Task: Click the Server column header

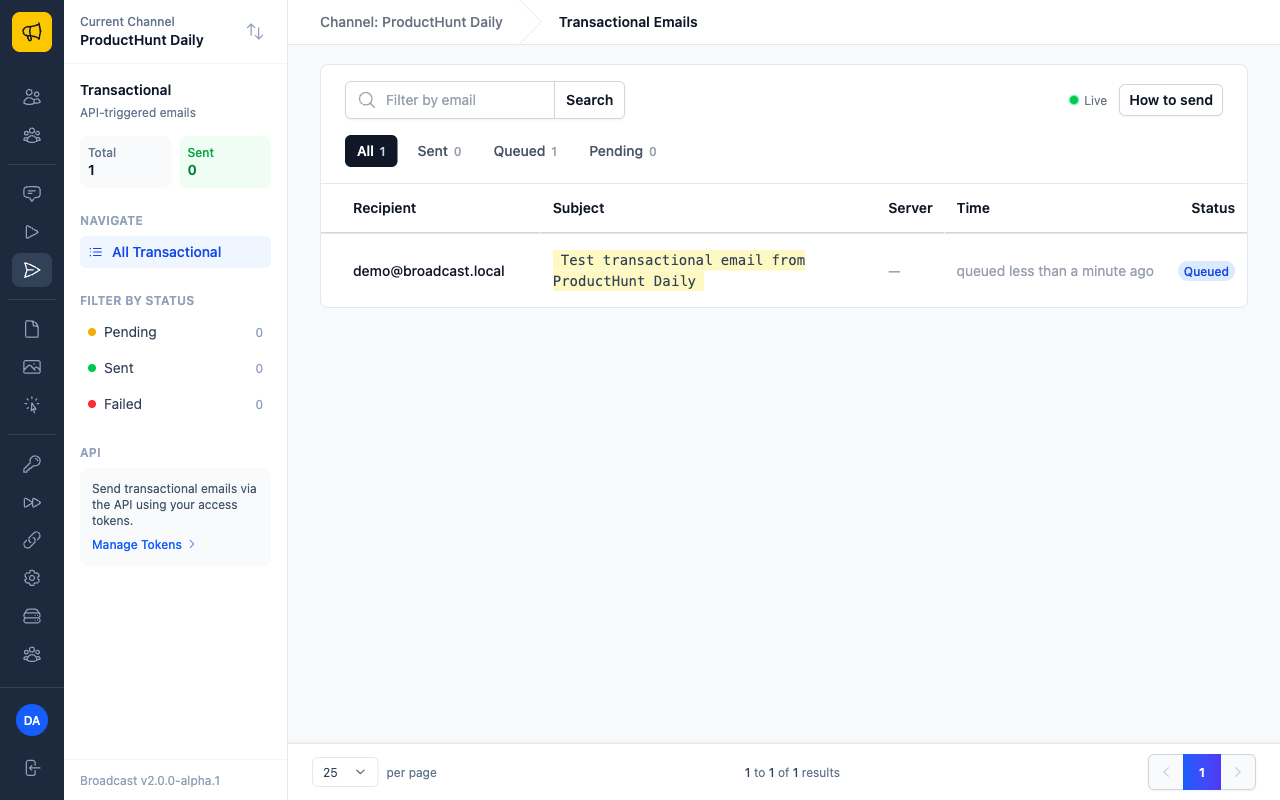Action: 910,208
